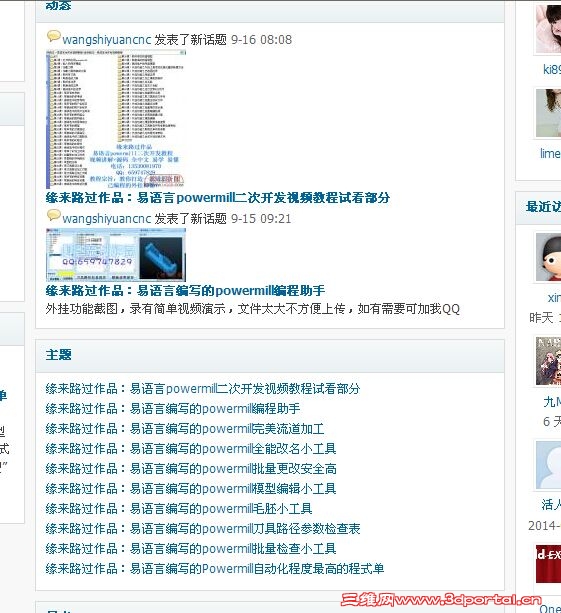561x613 pixels.
Task: Open topic powermill全能改名小工具
Action: [x=191, y=449]
